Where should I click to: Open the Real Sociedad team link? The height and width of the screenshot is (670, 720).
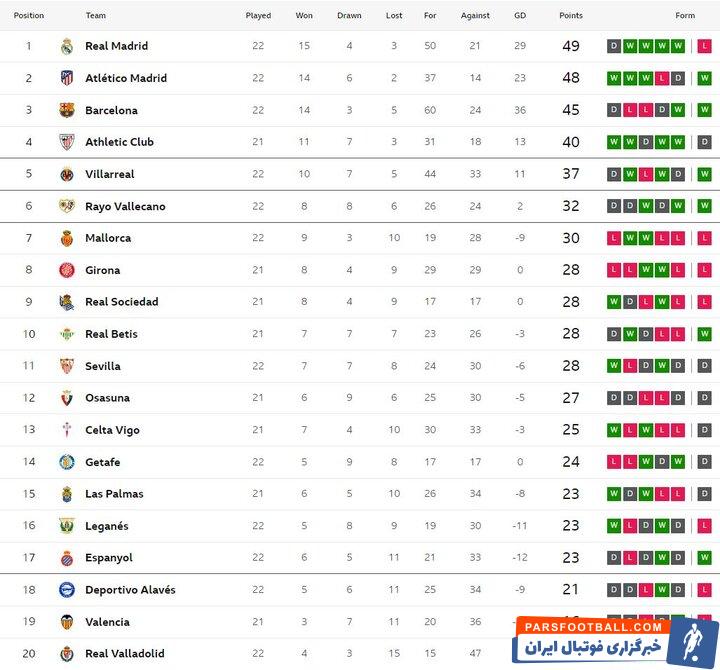tap(121, 302)
